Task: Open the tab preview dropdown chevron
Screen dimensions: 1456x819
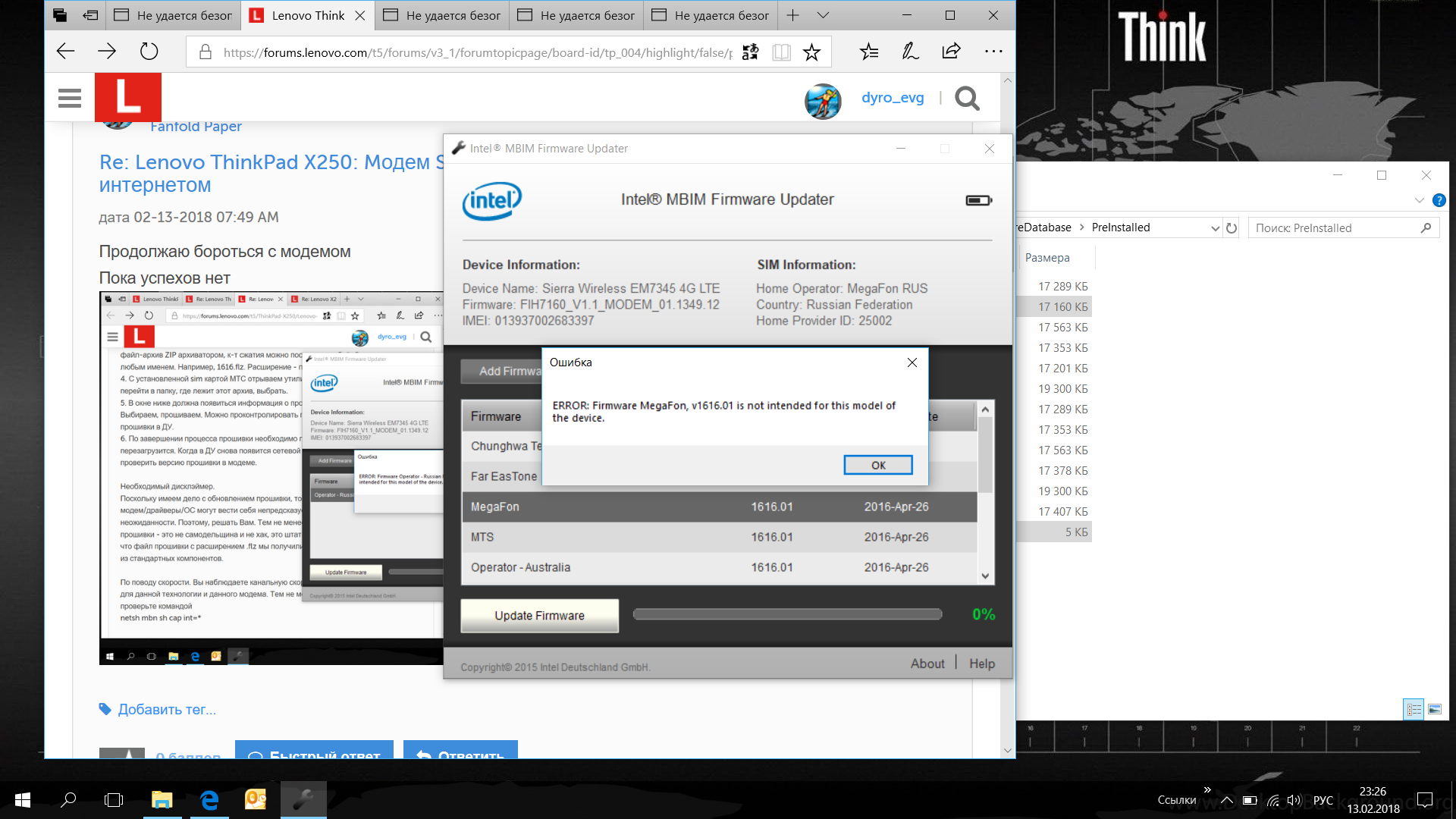Action: [x=823, y=15]
